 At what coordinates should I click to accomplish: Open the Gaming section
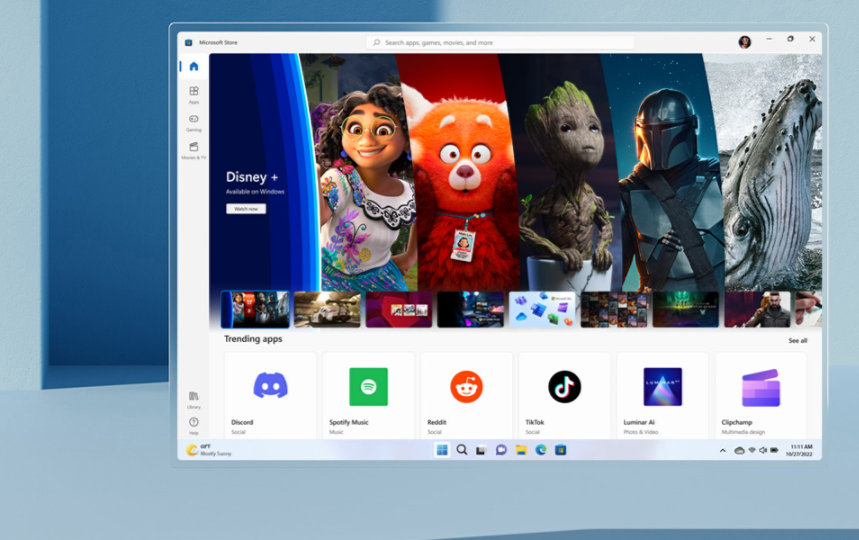(x=193, y=122)
